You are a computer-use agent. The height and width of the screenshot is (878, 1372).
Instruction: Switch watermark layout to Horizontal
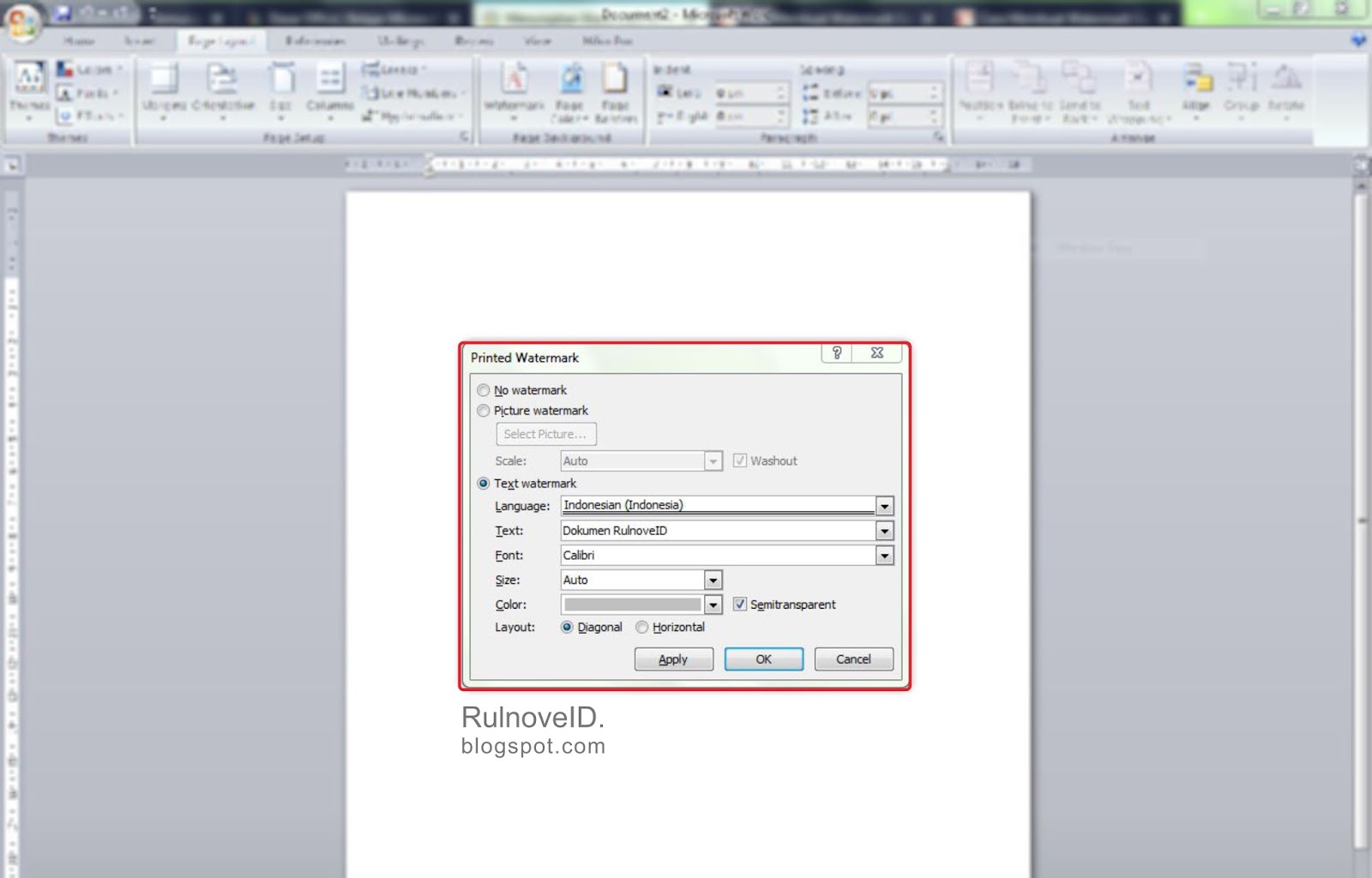(x=642, y=627)
